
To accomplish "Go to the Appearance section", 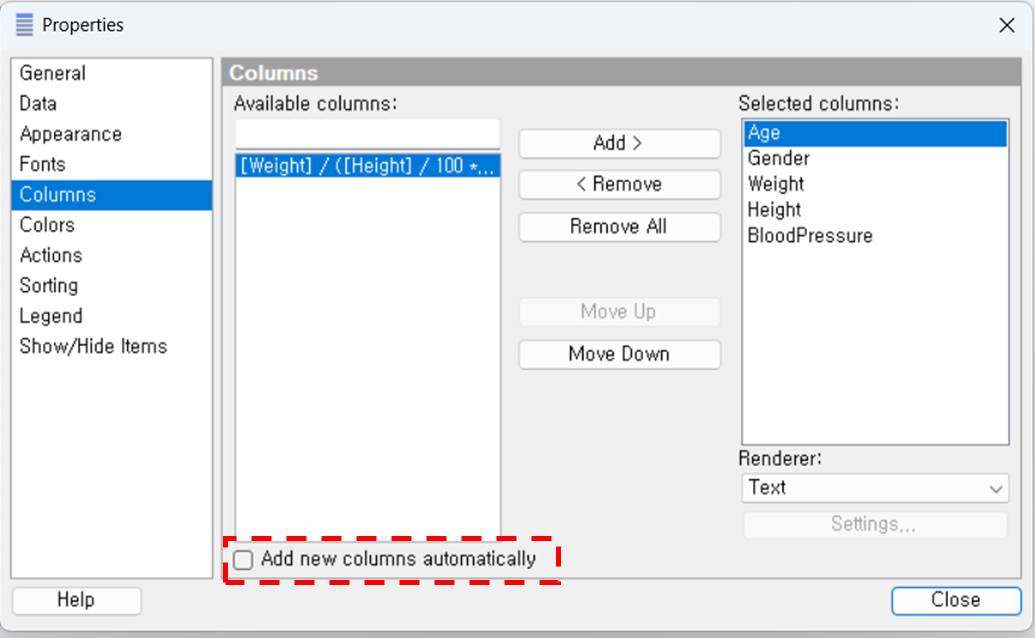I will coord(112,134).
